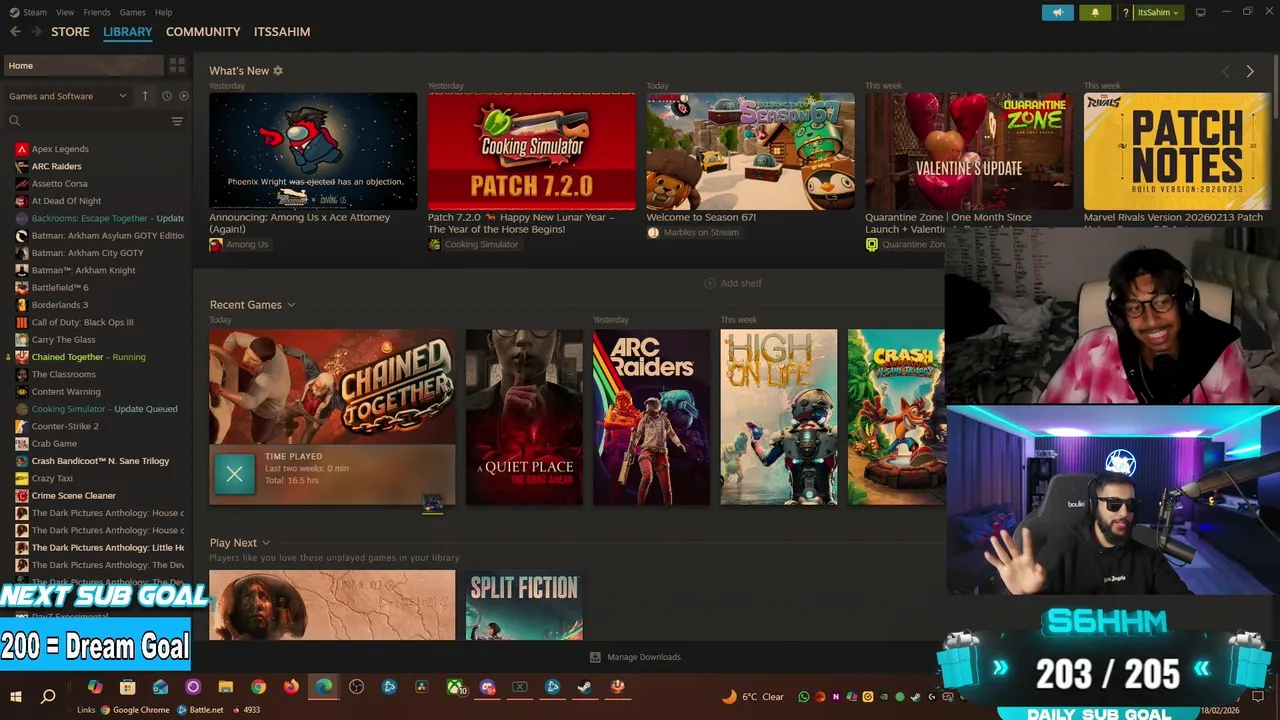
Task: Open What's New settings gear
Action: coord(278,71)
